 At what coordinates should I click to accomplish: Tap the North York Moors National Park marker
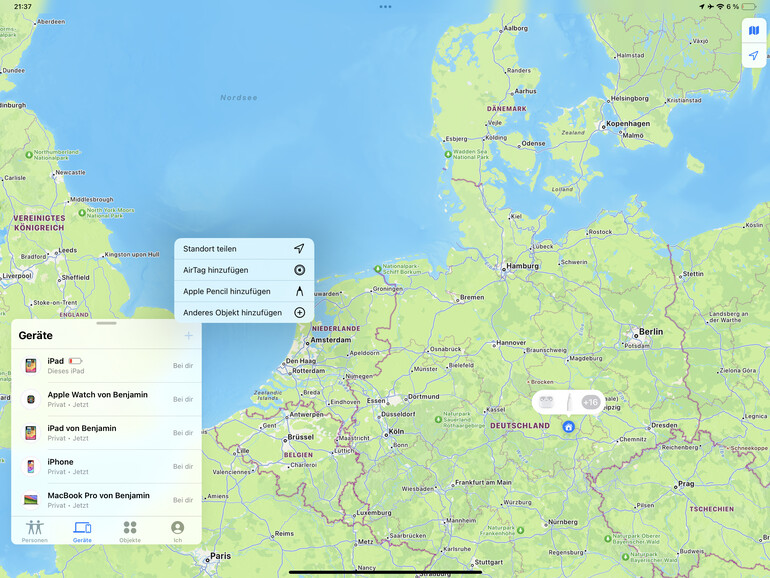coord(82,213)
